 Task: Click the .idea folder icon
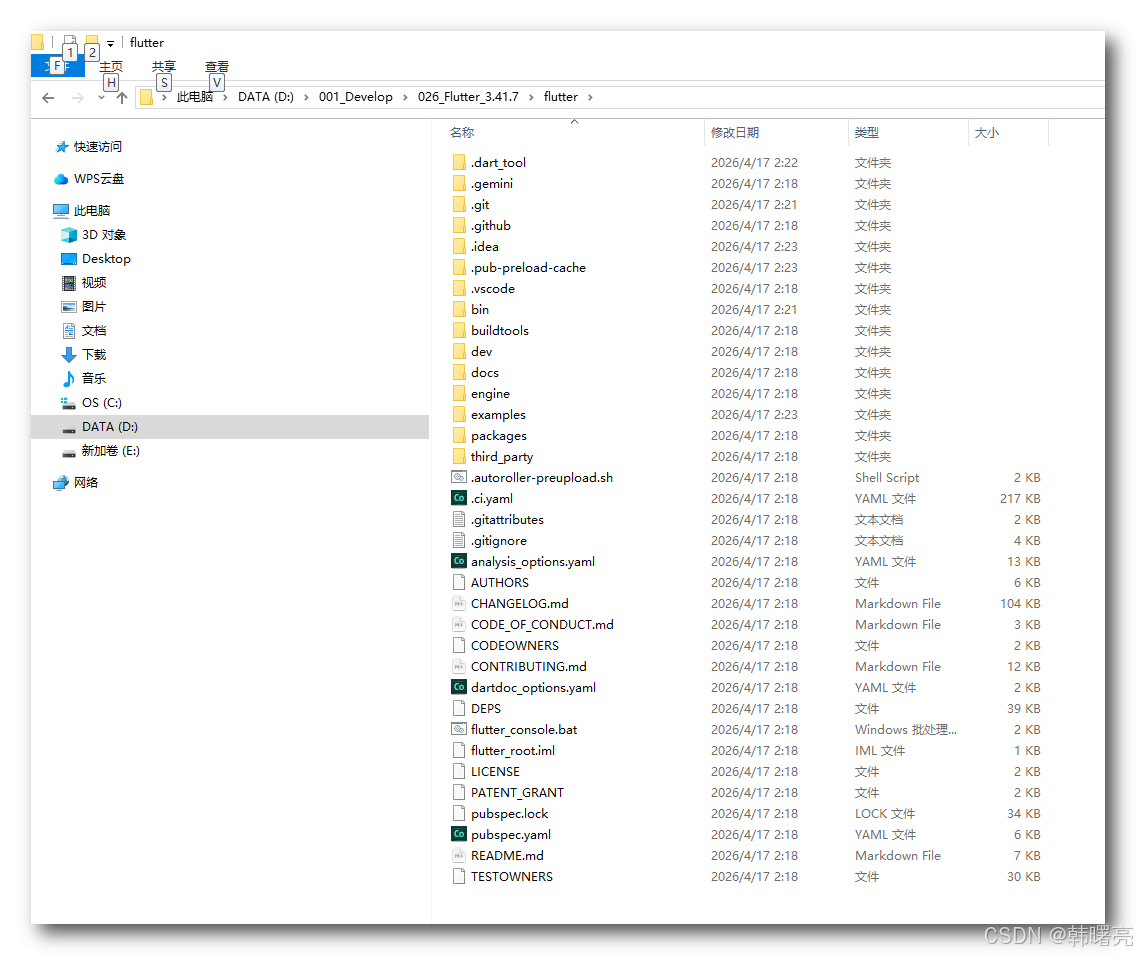459,246
